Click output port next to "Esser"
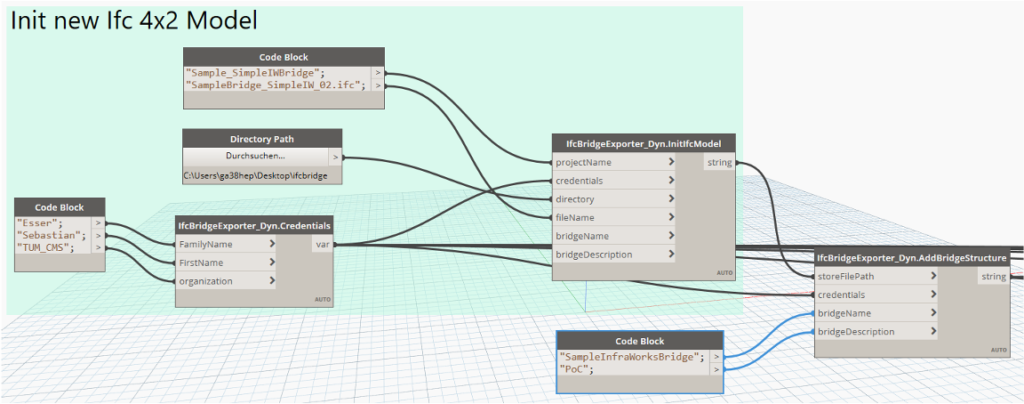 [x=99, y=223]
